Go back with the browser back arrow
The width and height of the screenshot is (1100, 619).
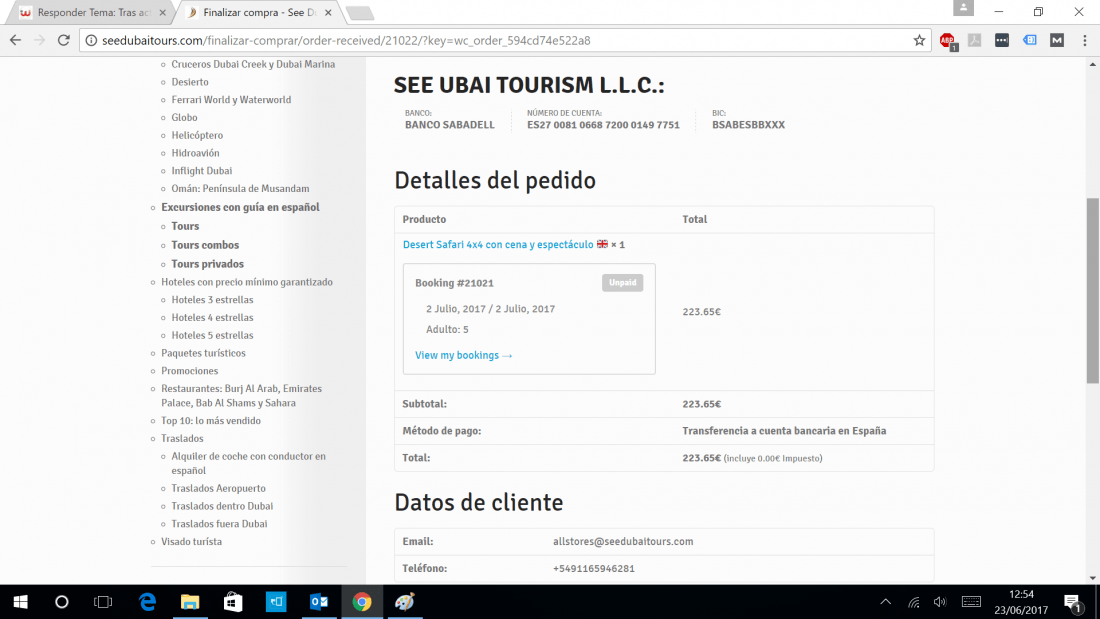click(x=15, y=40)
